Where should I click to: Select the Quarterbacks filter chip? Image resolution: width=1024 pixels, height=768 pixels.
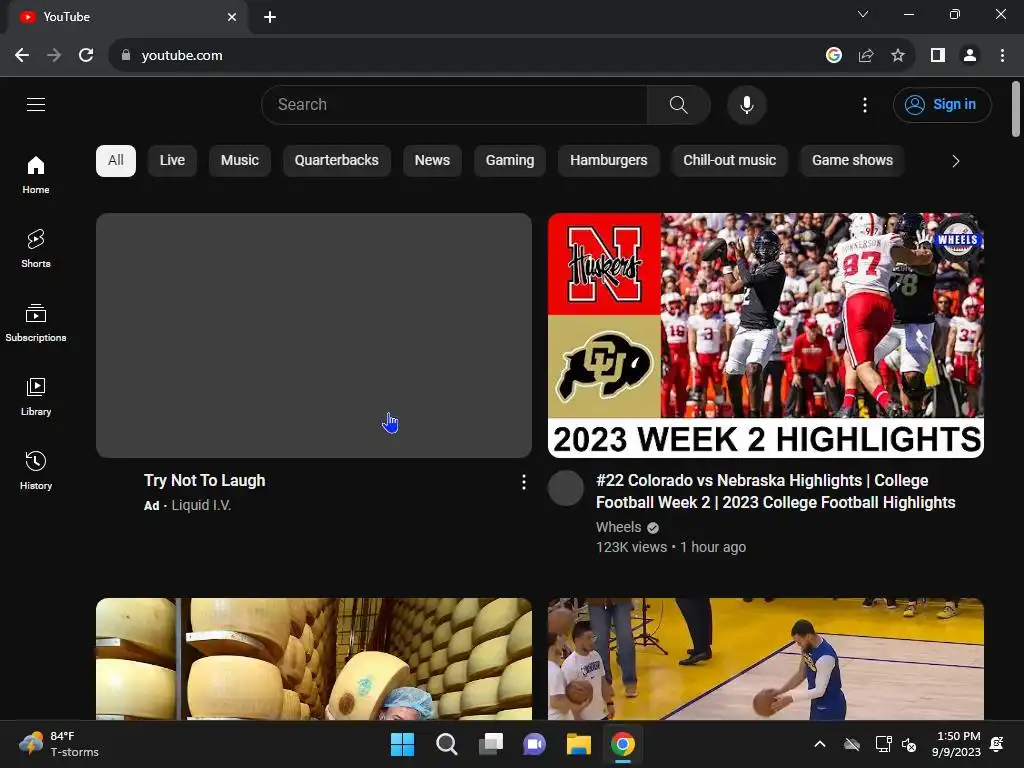pyautogui.click(x=336, y=161)
